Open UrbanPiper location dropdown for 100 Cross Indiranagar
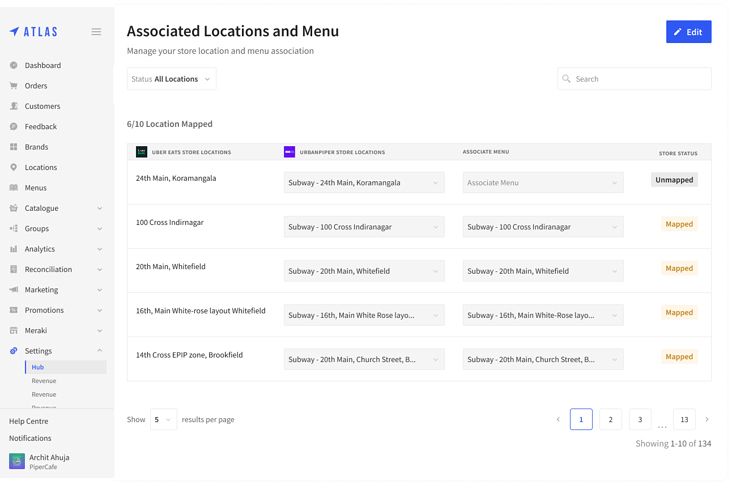Viewport: 732px width, 485px height. (x=364, y=227)
